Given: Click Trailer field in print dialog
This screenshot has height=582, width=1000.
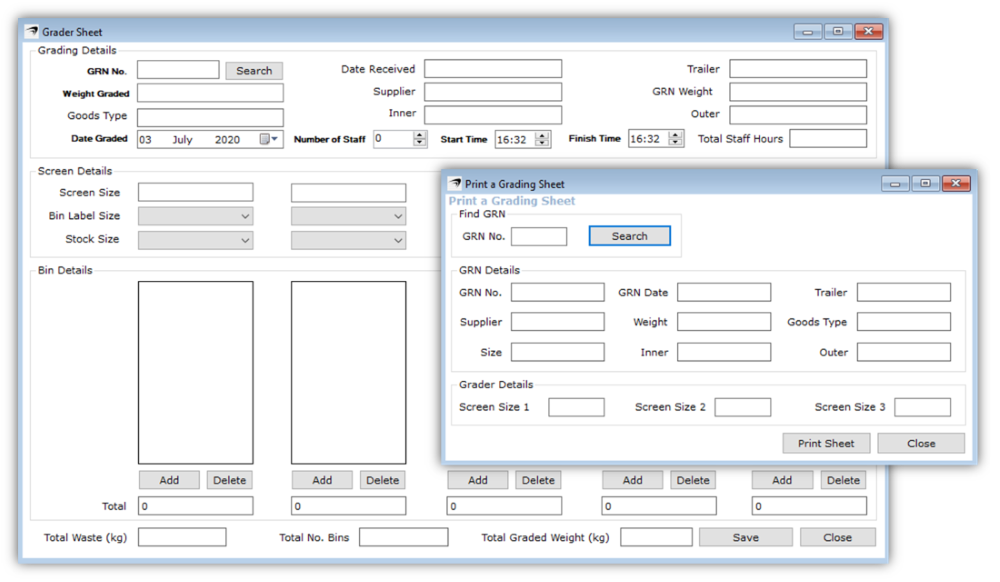Looking at the screenshot, I should point(904,293).
